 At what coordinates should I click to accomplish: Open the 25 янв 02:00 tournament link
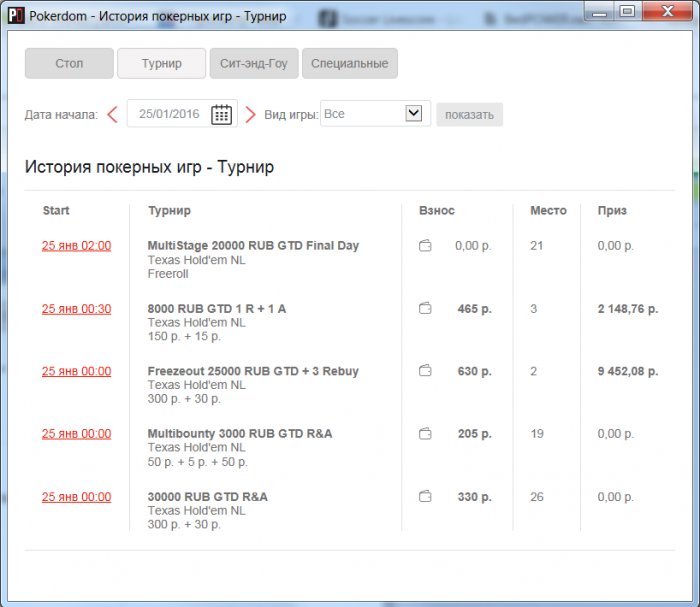coord(76,246)
